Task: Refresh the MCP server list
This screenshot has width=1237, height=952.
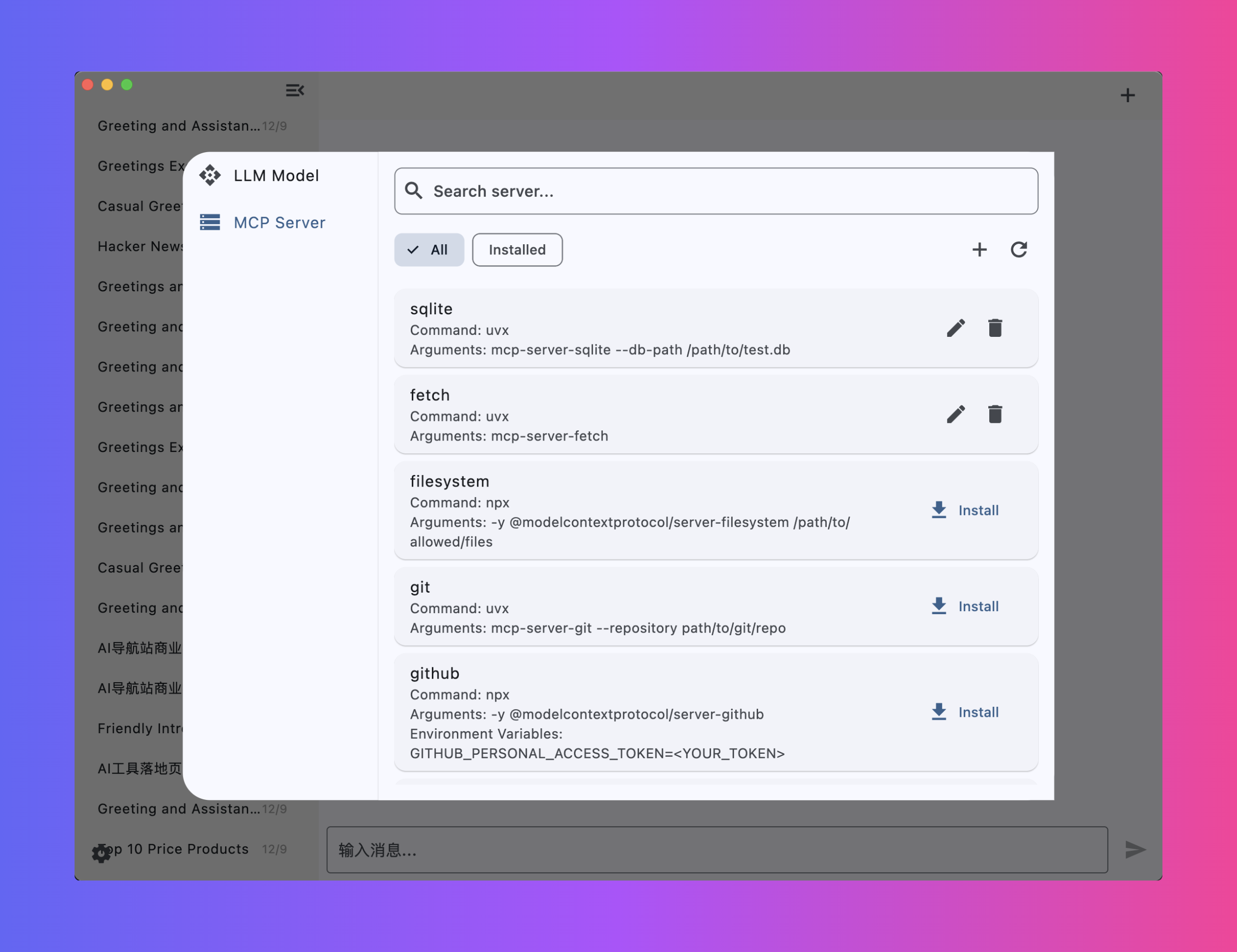Action: 1018,249
